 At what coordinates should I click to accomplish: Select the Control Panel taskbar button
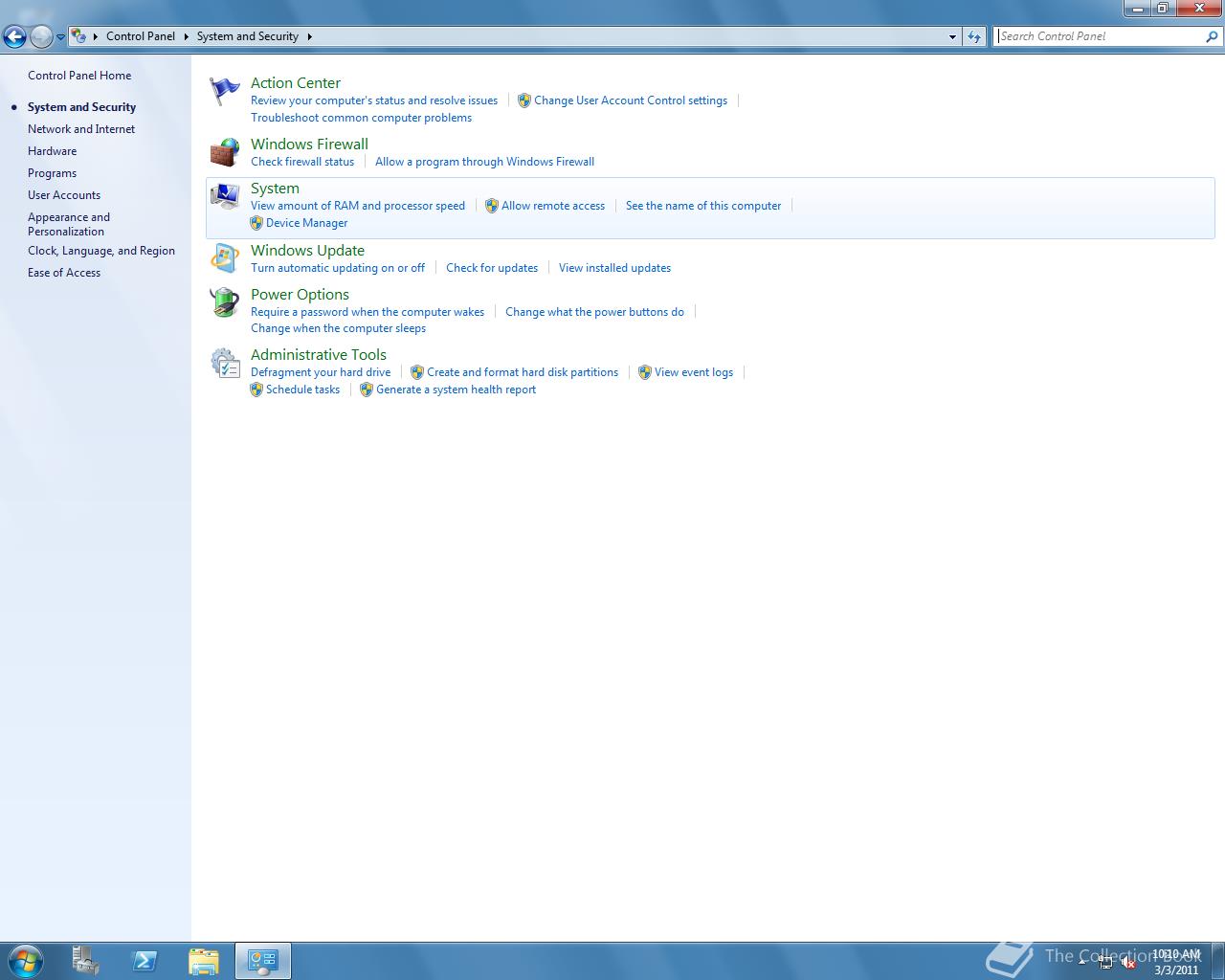[x=263, y=961]
